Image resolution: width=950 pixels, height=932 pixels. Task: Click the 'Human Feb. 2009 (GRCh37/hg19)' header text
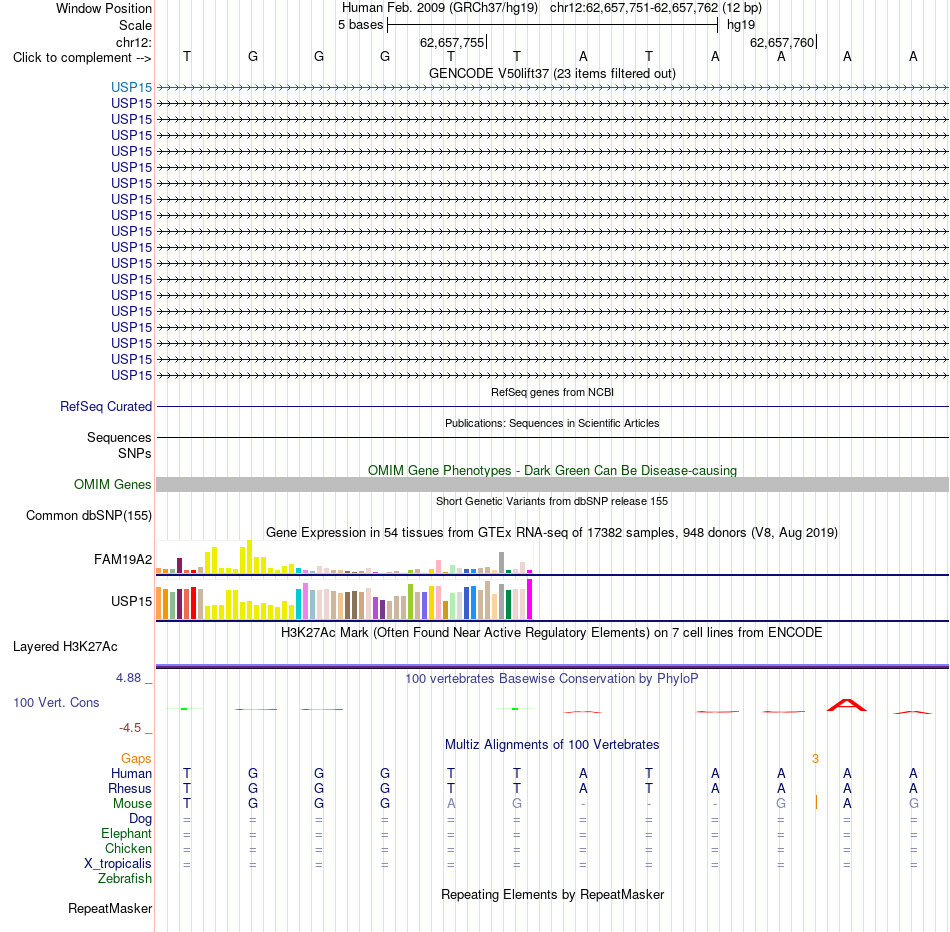pyautogui.click(x=440, y=8)
